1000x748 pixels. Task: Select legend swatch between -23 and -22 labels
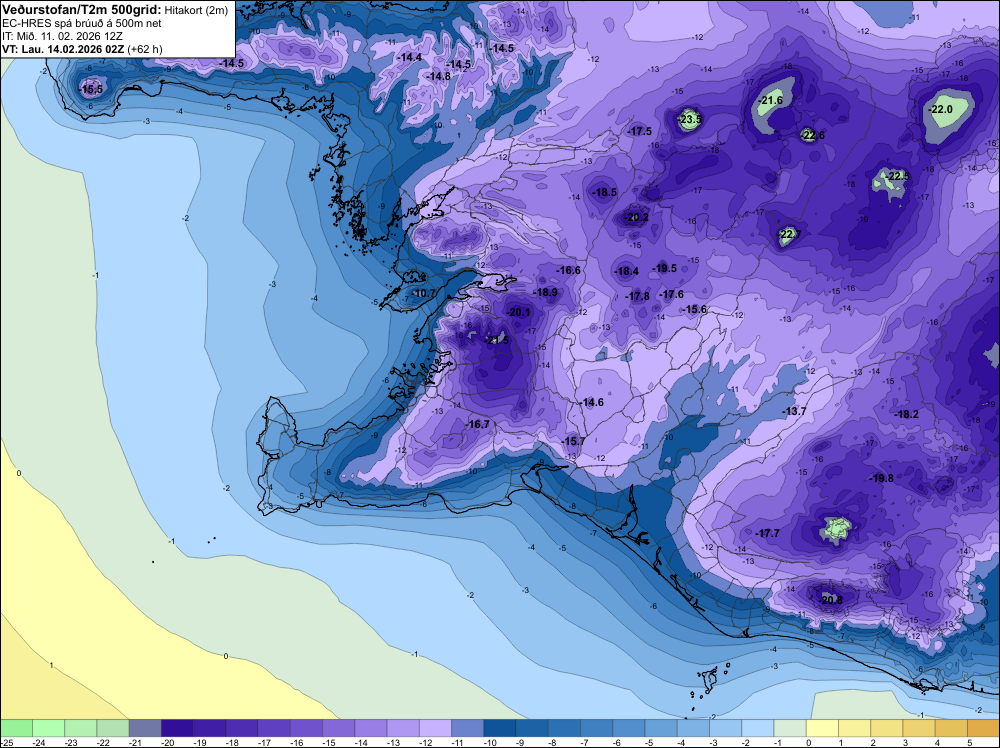click(80, 728)
